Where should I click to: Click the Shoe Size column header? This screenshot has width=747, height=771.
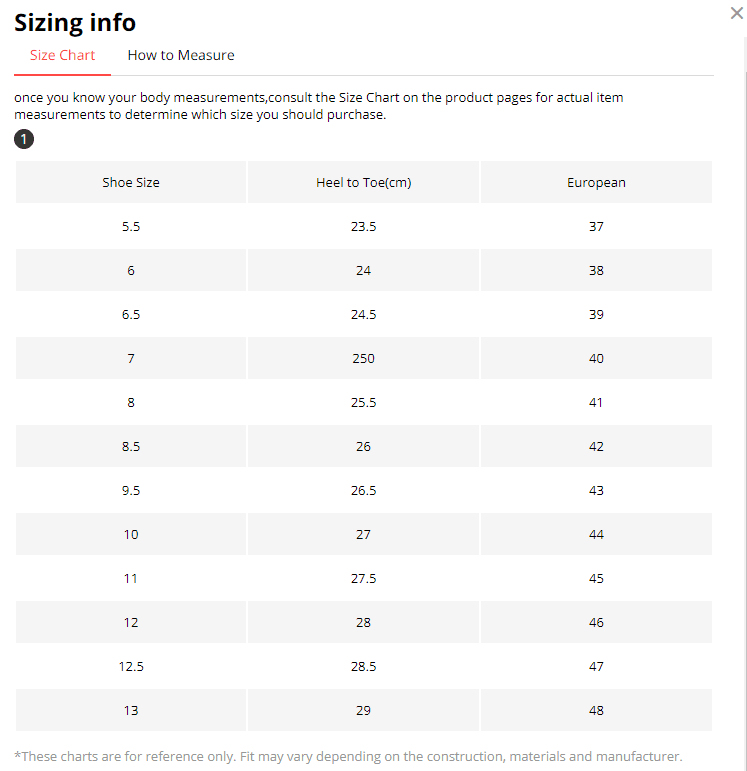click(131, 183)
